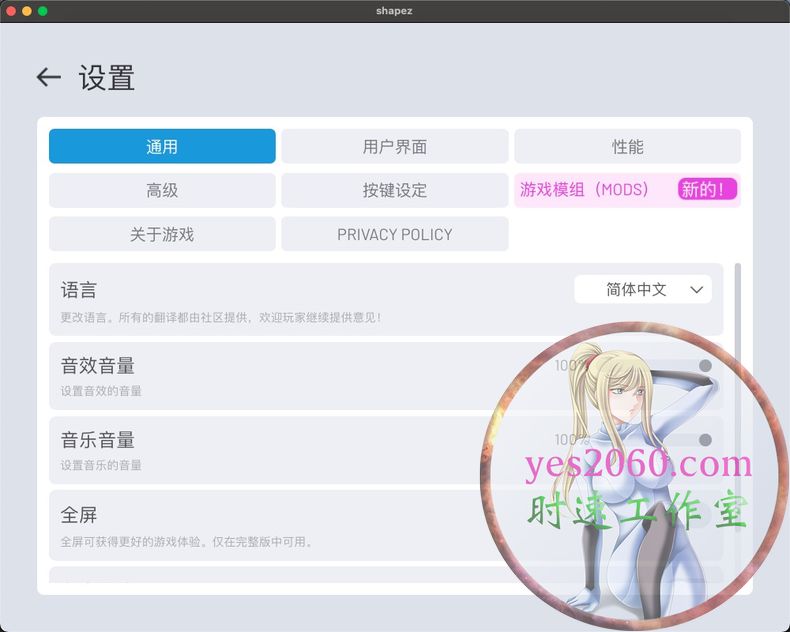Click the PRIVACY POLICY button
Screen dimensions: 790x632
[x=394, y=234]
